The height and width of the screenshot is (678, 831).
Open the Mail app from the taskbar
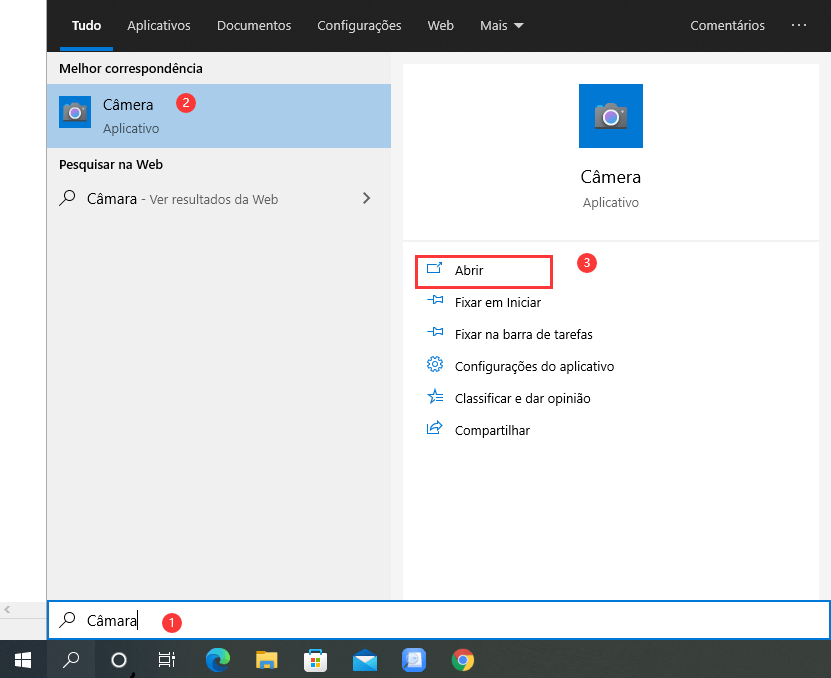[x=364, y=660]
